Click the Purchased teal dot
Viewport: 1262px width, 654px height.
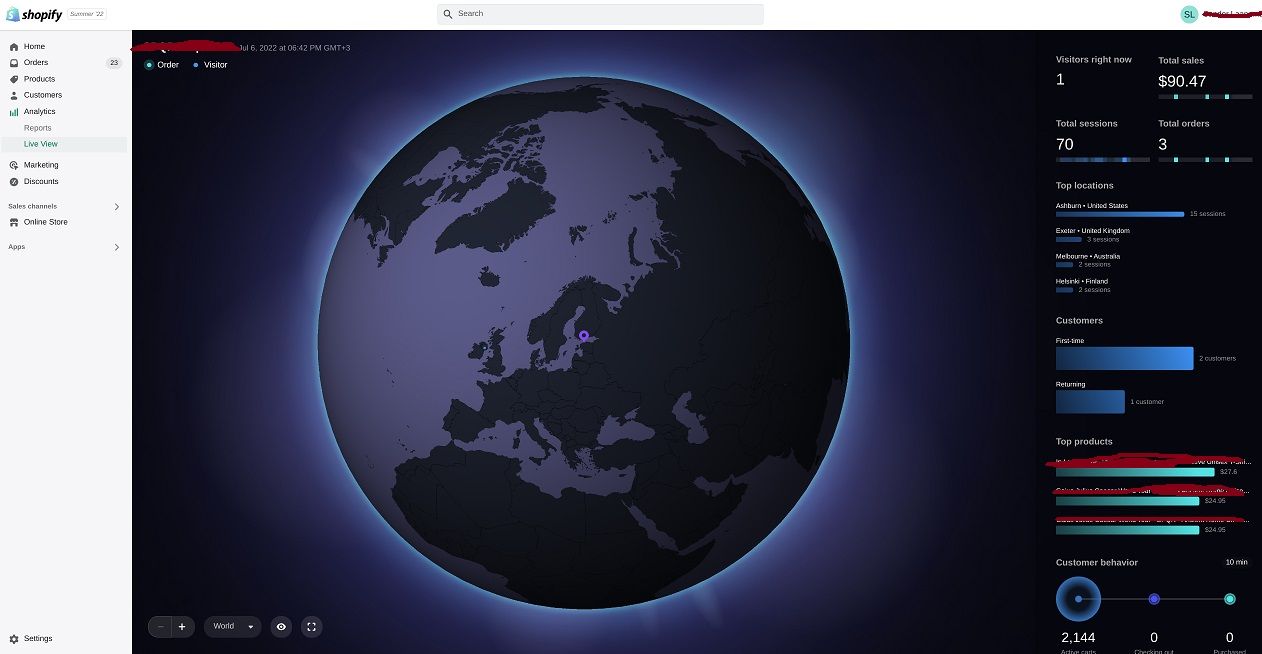click(1230, 599)
